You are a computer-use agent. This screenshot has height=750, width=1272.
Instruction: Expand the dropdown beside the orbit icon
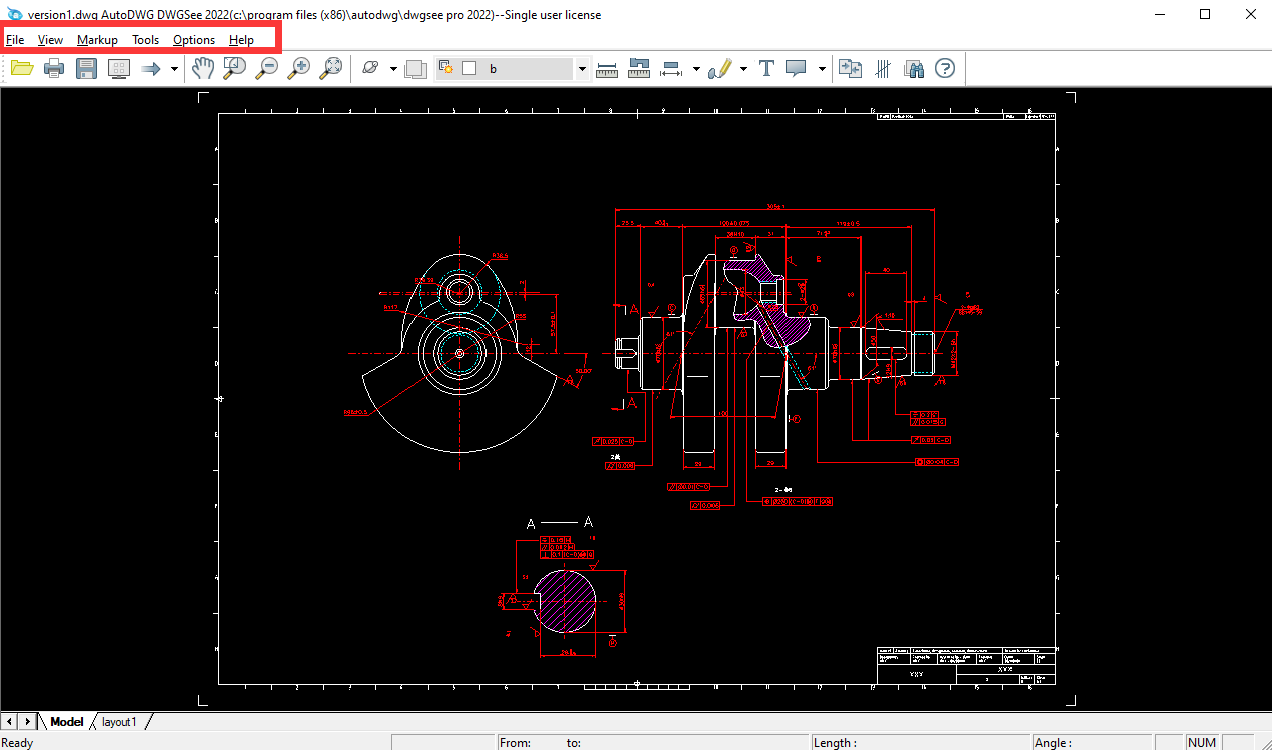(393, 69)
